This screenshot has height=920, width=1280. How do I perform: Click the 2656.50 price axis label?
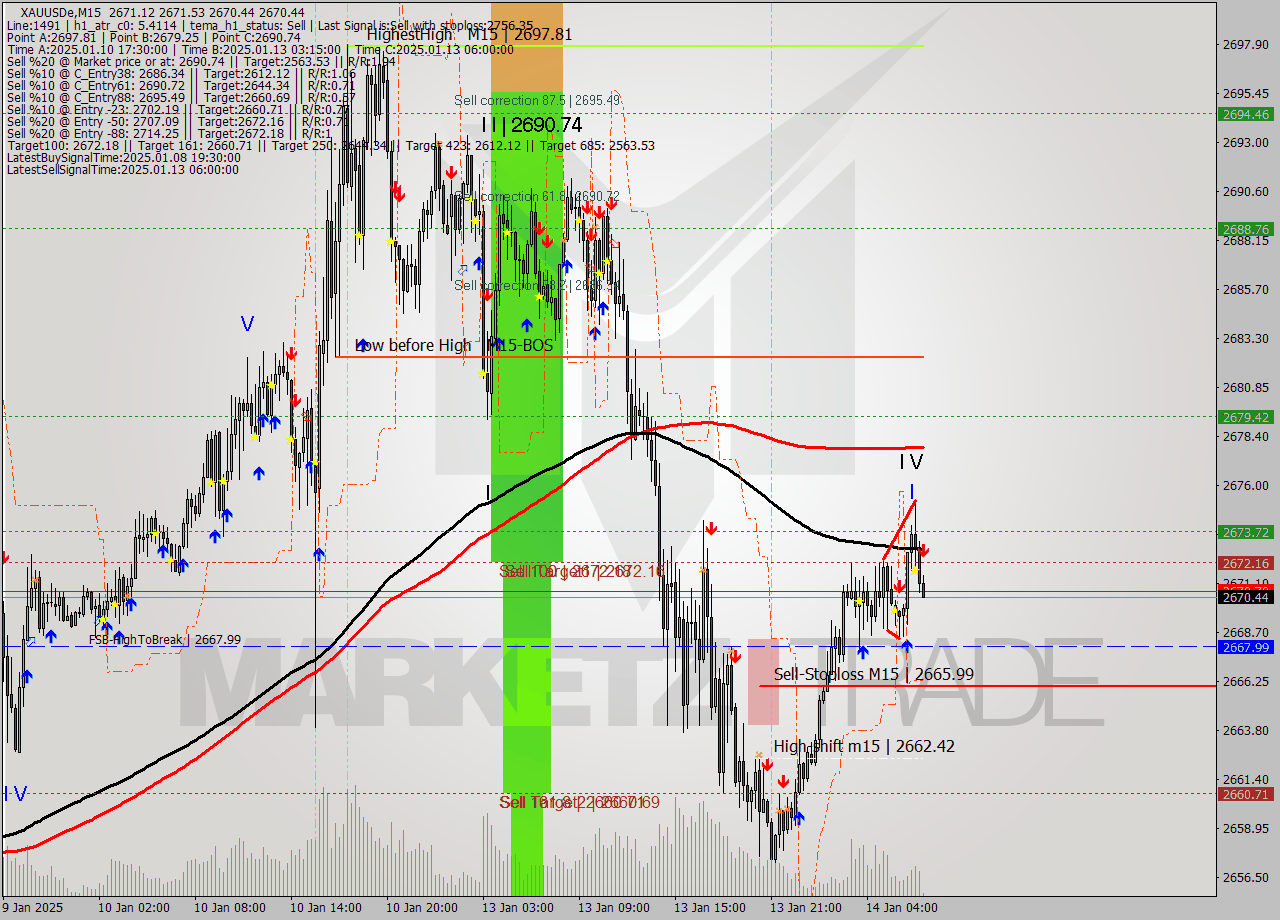[1245, 877]
